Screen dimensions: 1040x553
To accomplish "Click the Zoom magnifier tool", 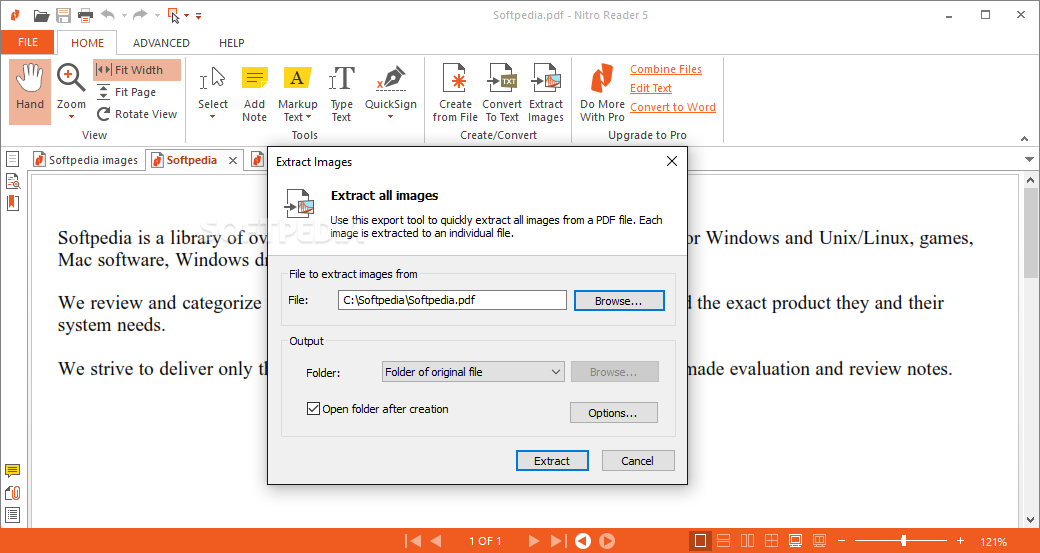I will click(71, 78).
